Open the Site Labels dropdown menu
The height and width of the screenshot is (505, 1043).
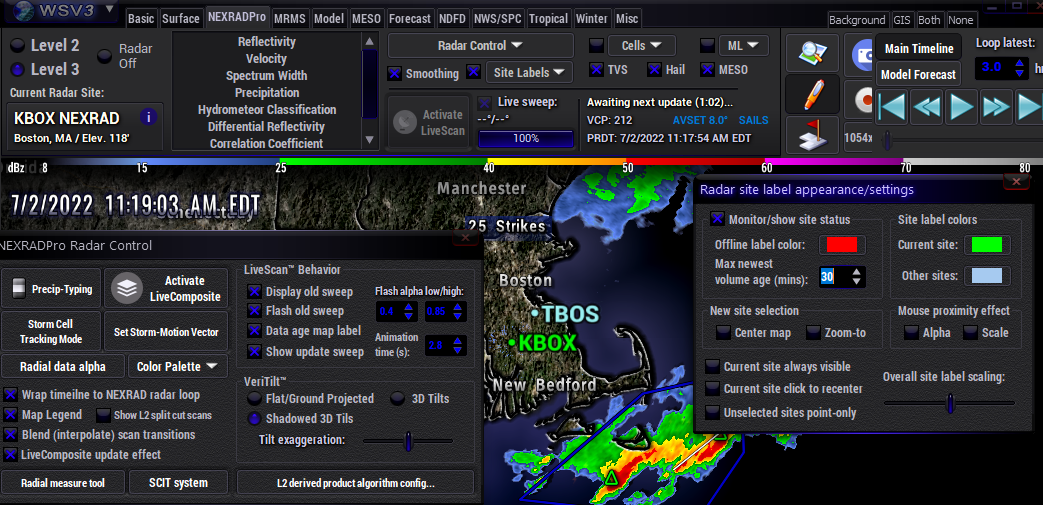(529, 72)
